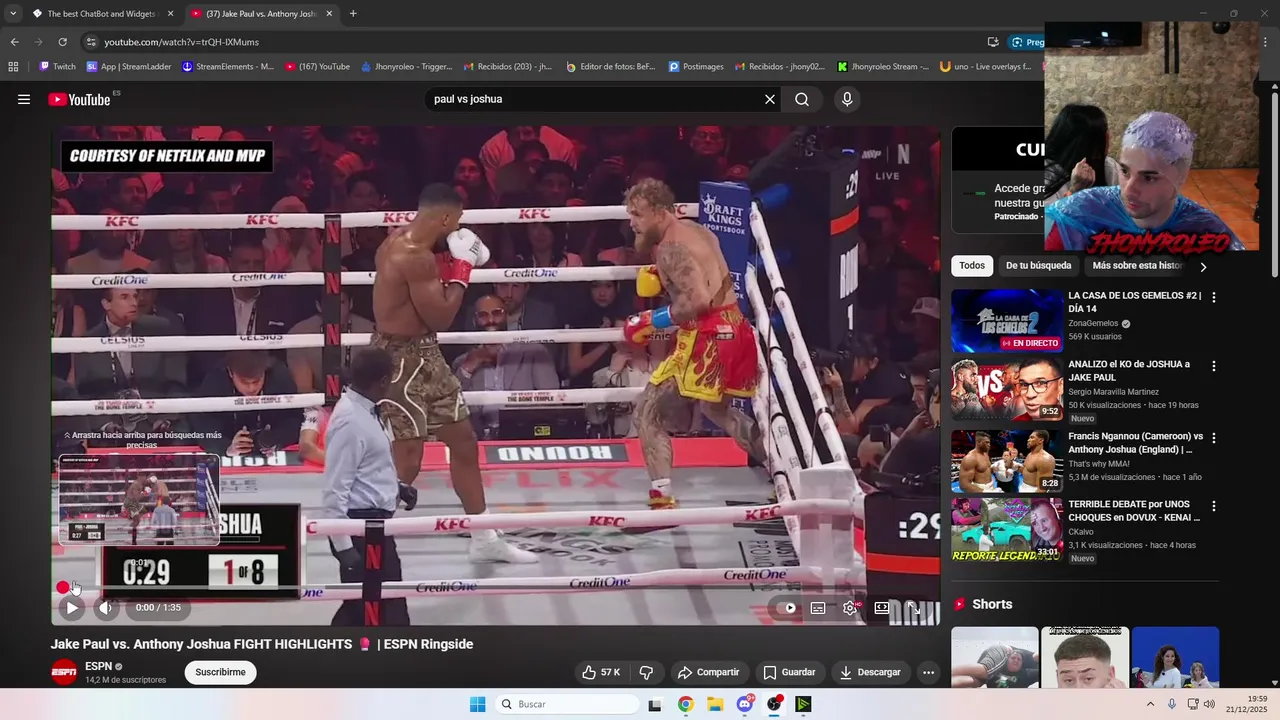Show more filter chips with arrow
1280x720 pixels.
(x=1203, y=267)
